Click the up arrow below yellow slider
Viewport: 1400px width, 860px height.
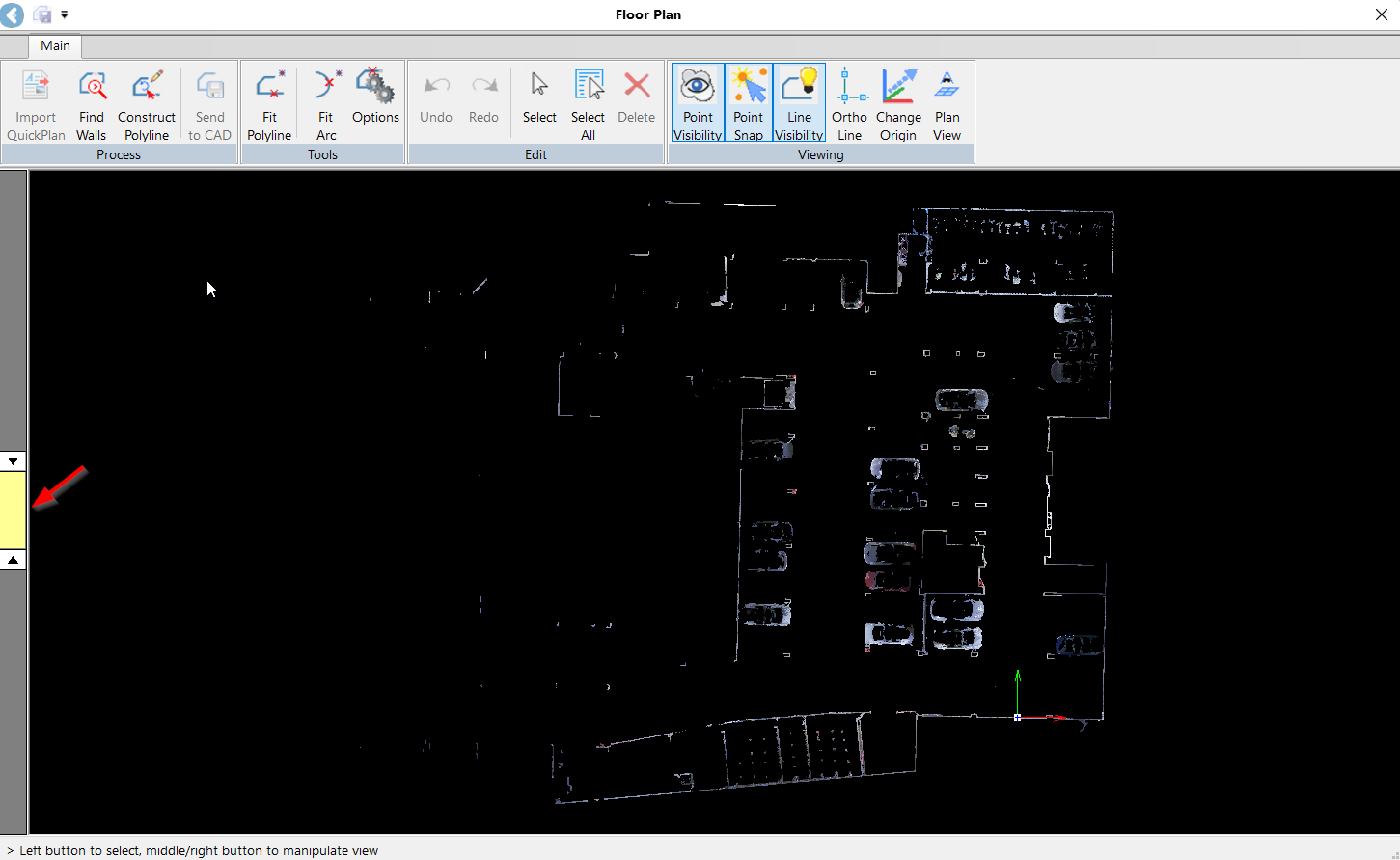pos(14,560)
